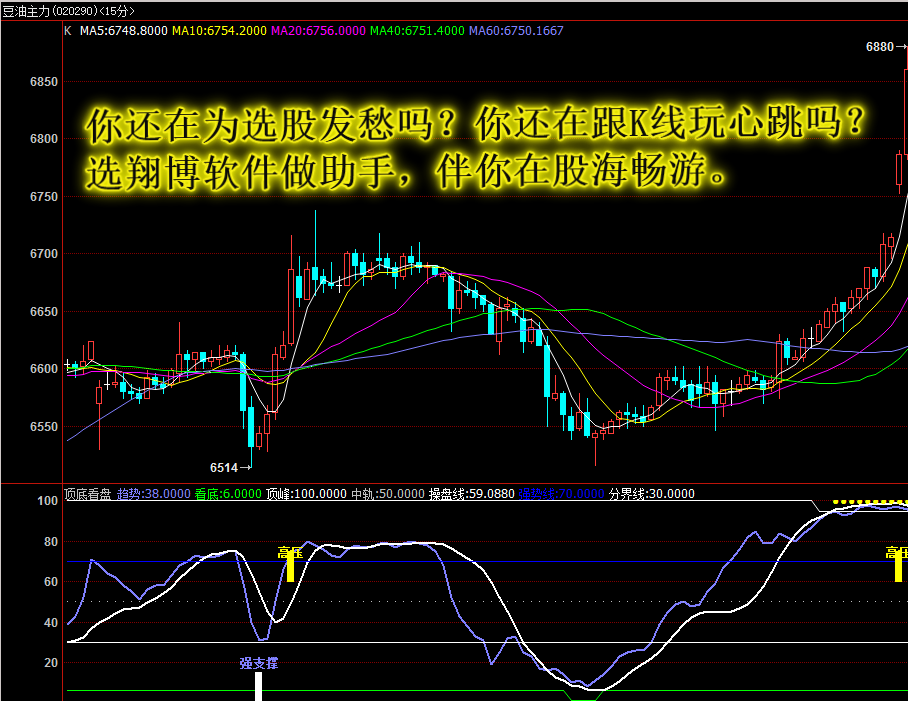Click the 6800 price axis label
Screen dimensions: 908x701
tap(44, 139)
